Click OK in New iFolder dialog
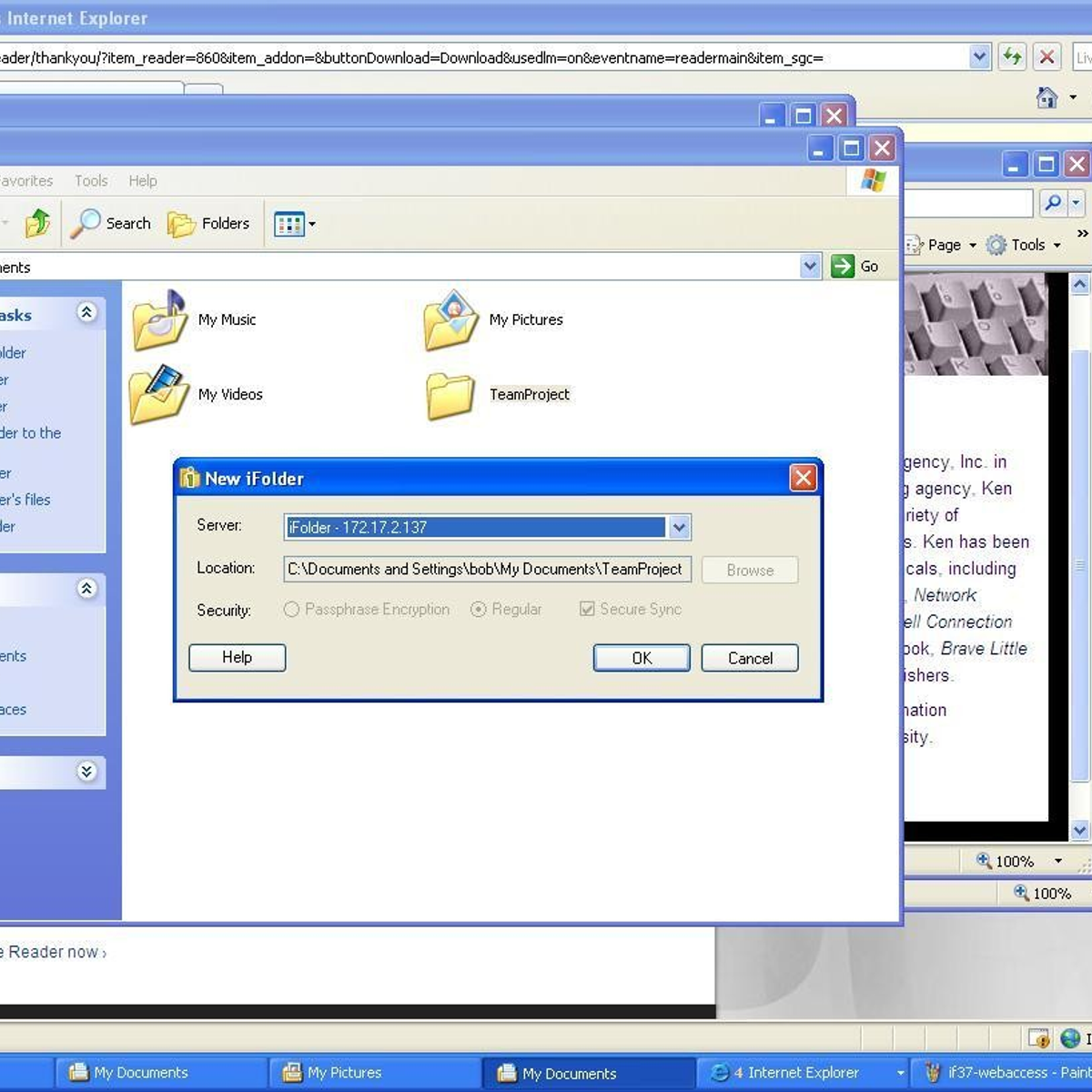 (x=642, y=658)
